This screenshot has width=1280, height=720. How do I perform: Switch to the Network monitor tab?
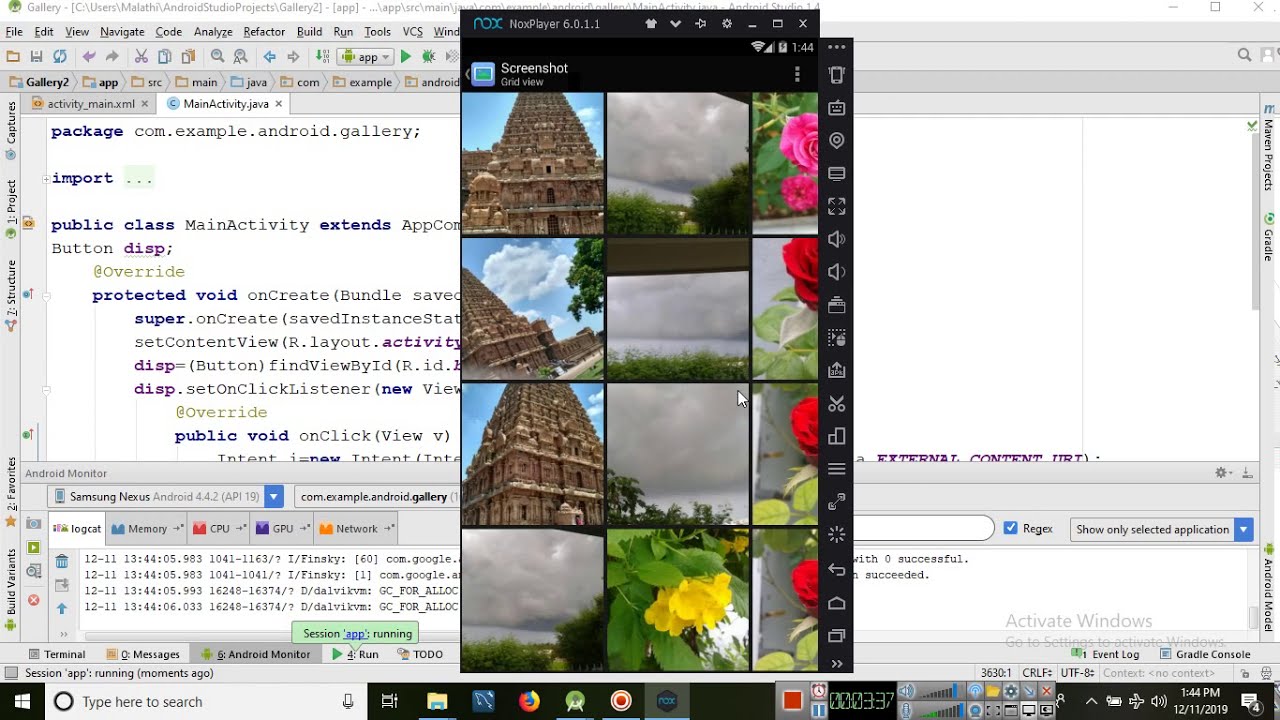pos(356,529)
